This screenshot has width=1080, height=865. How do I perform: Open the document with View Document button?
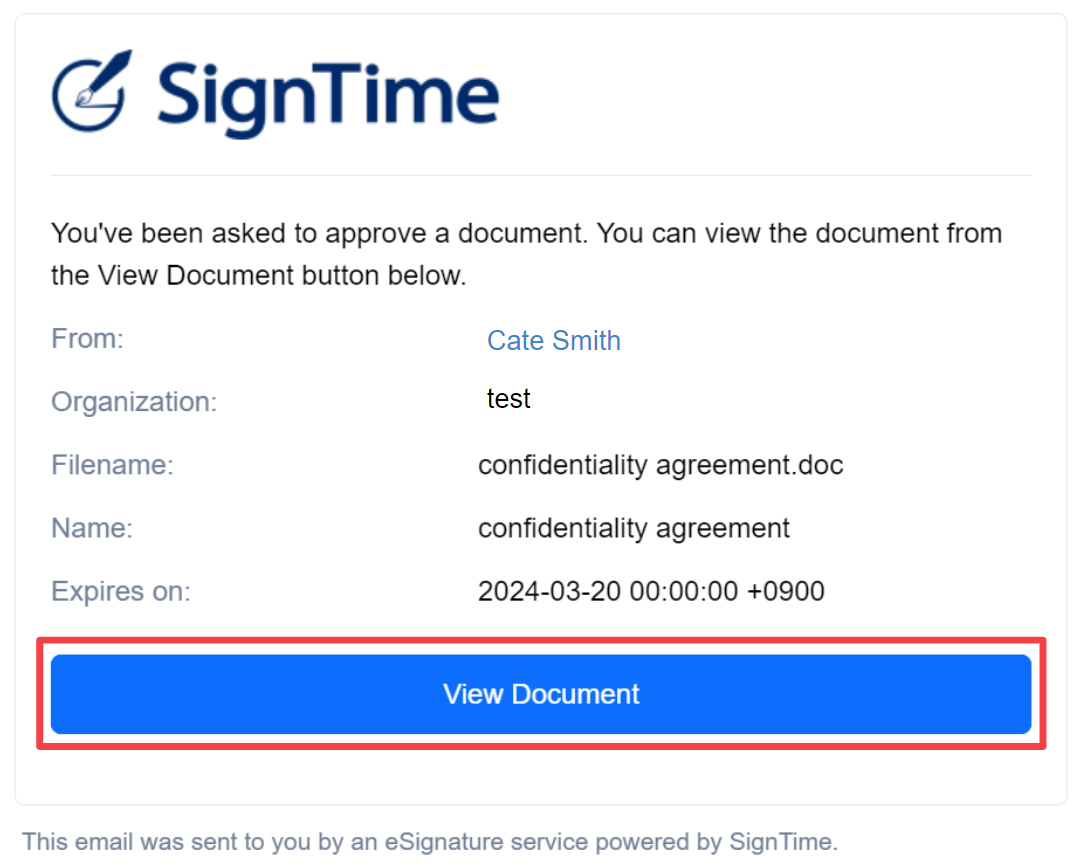coord(541,694)
